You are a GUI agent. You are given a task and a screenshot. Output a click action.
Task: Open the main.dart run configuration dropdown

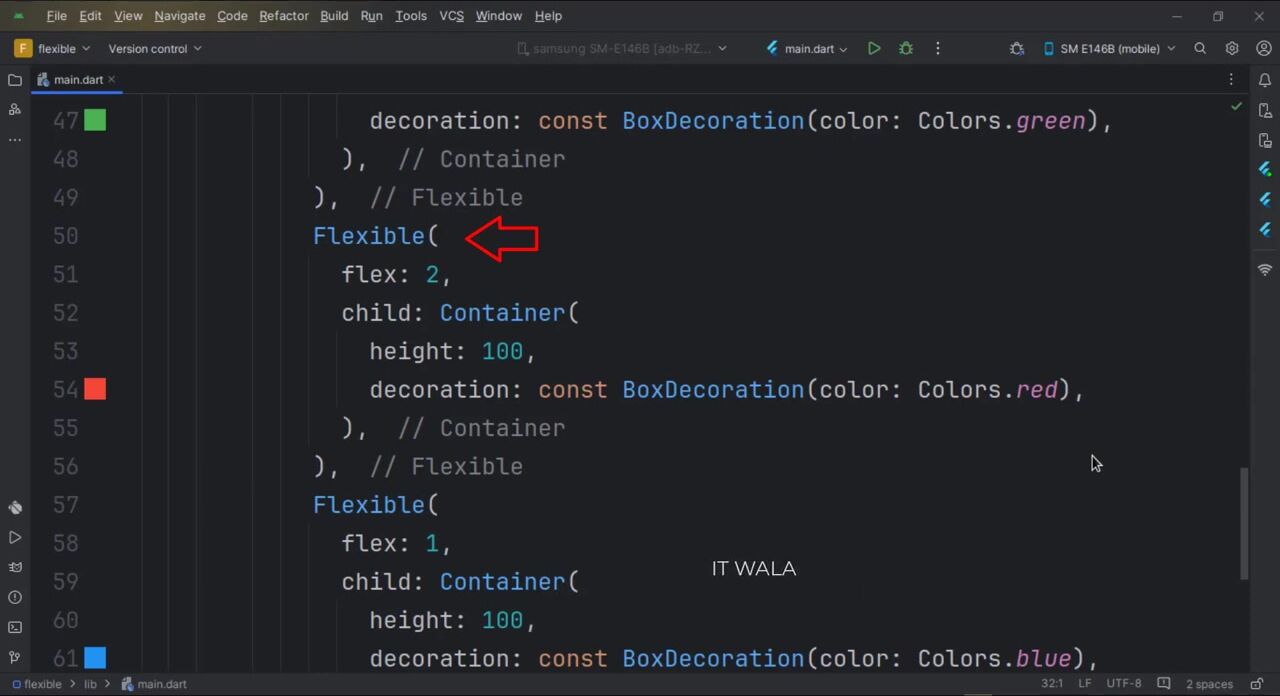pyautogui.click(x=808, y=48)
